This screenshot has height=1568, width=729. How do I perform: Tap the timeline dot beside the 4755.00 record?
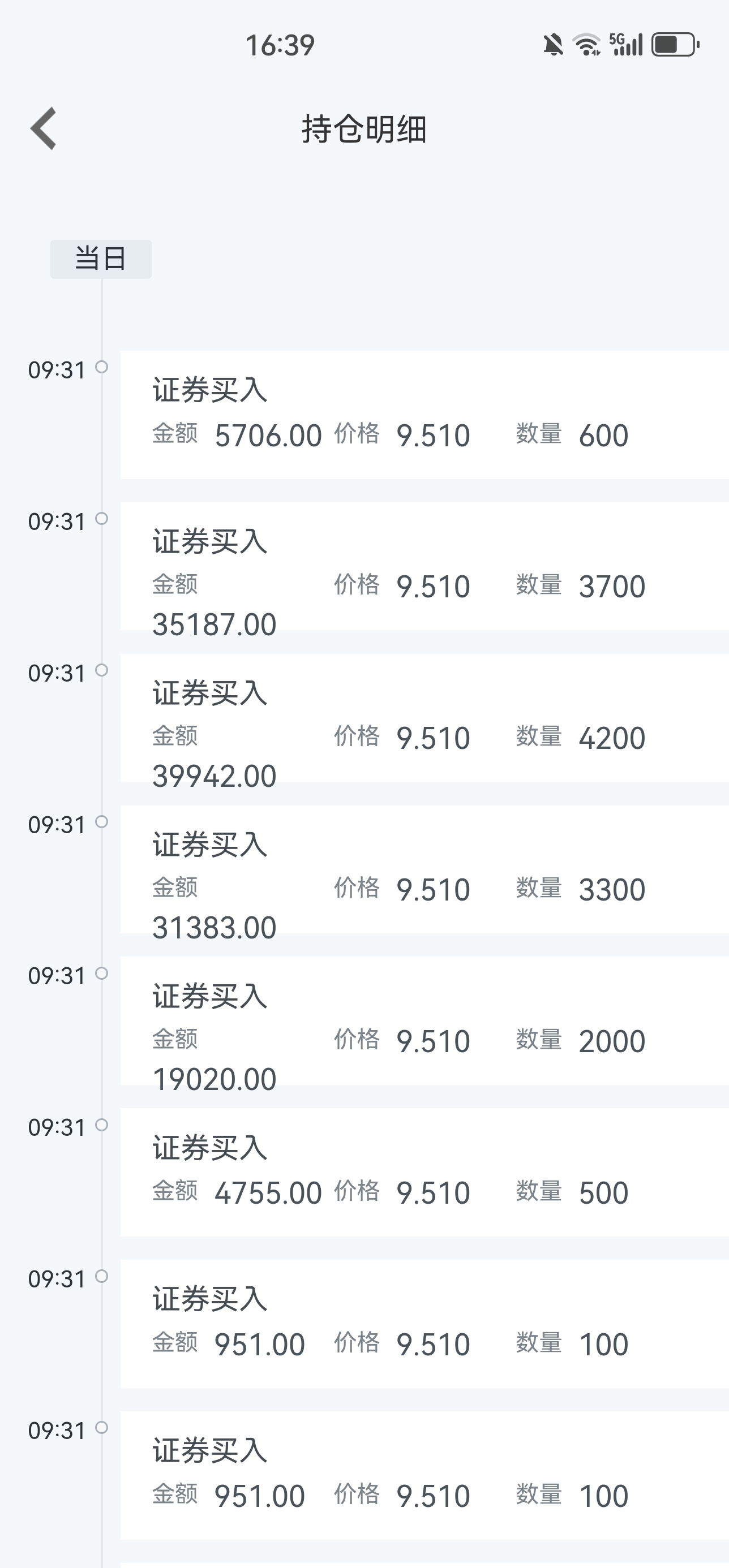tap(102, 1125)
